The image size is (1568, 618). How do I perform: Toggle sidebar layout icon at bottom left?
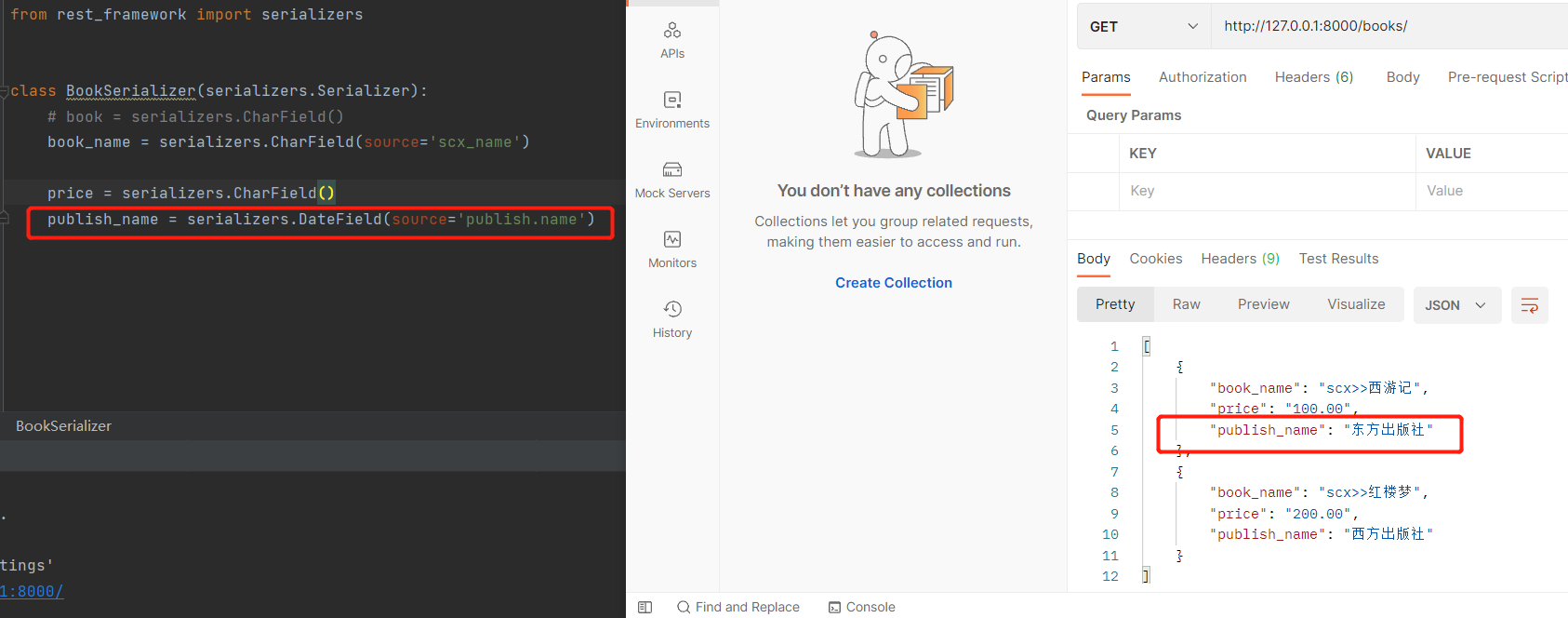point(644,607)
